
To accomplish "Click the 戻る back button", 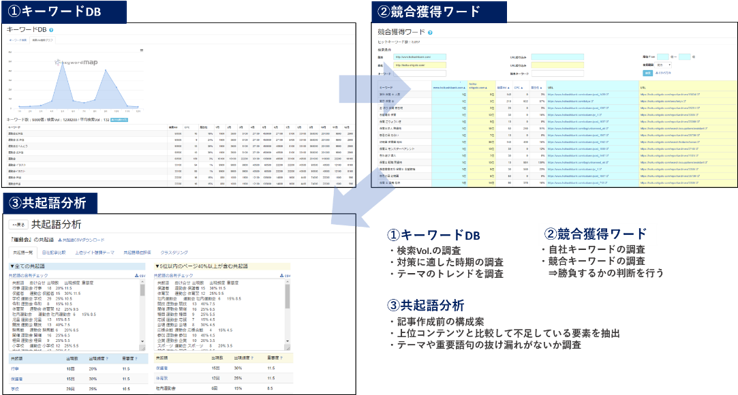I will (18, 225).
